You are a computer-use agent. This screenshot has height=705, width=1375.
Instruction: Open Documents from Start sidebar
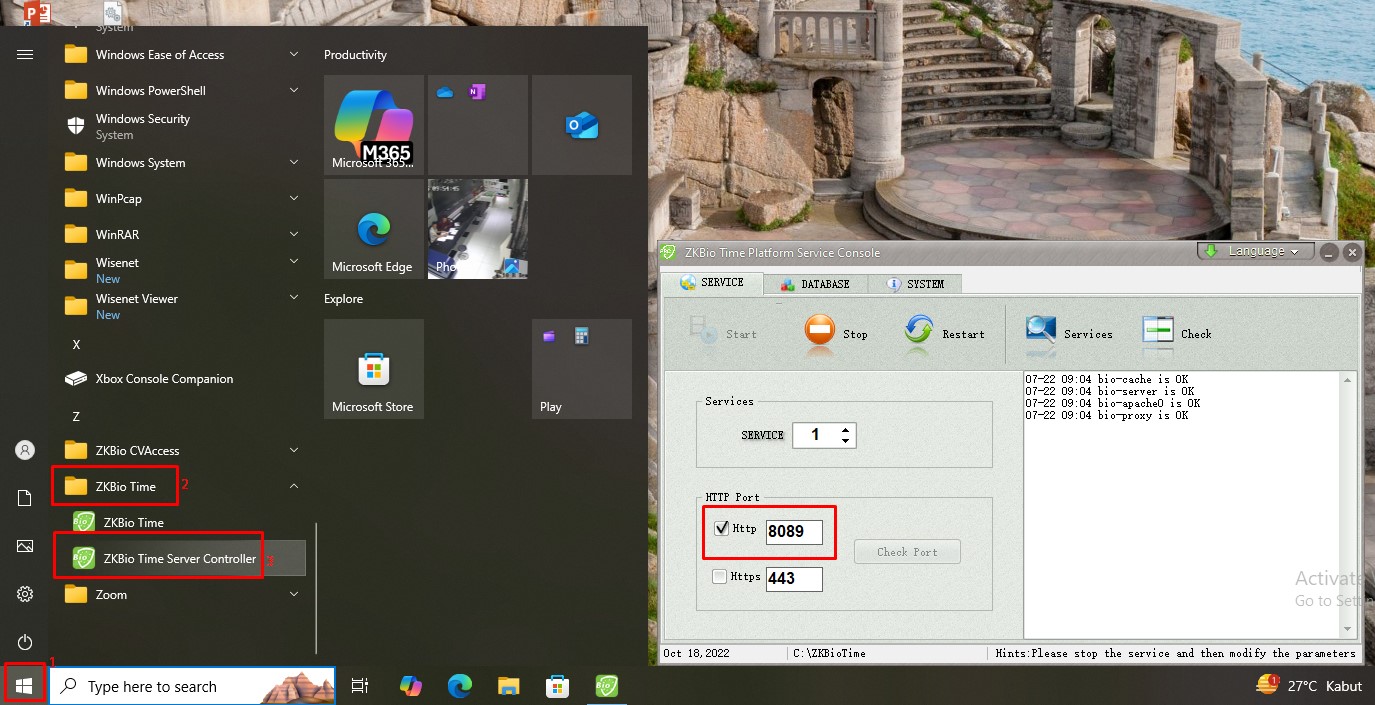(25, 498)
